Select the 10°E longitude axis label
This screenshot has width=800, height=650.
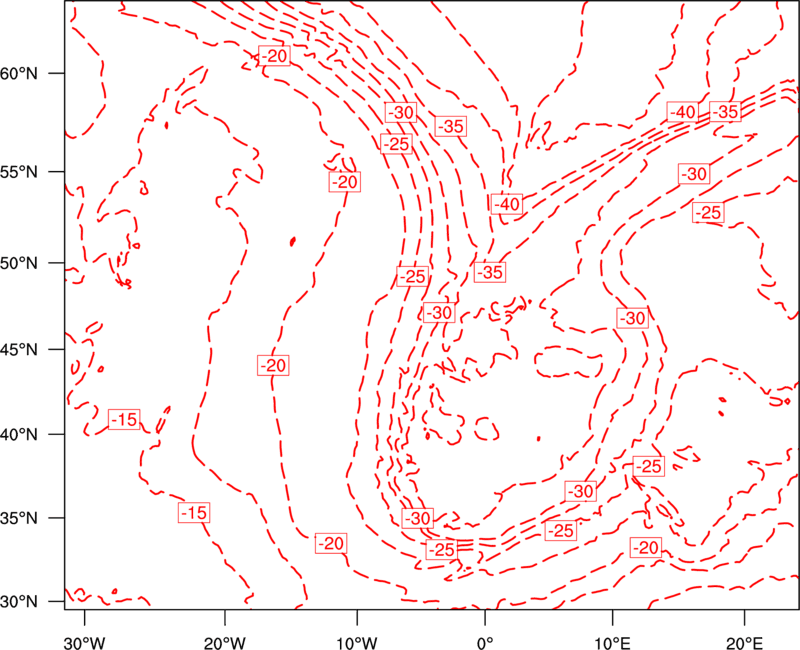(612, 642)
